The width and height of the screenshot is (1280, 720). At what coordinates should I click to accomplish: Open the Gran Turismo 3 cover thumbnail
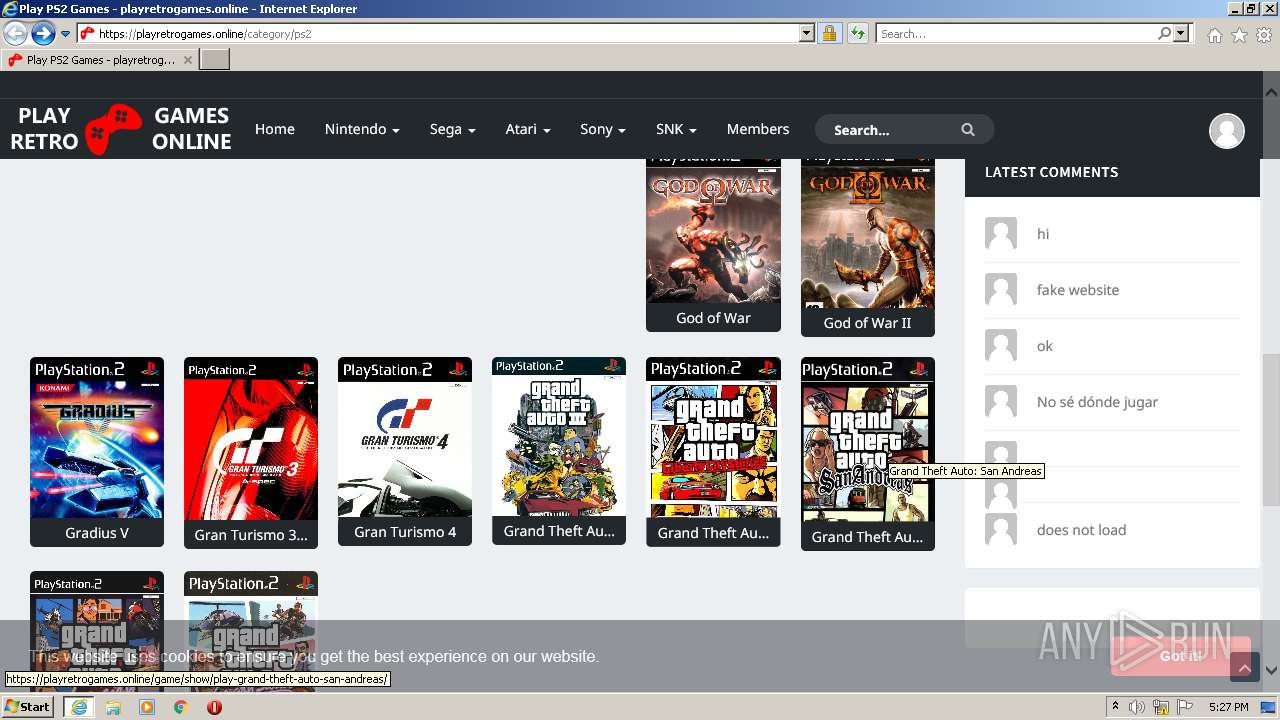[251, 439]
